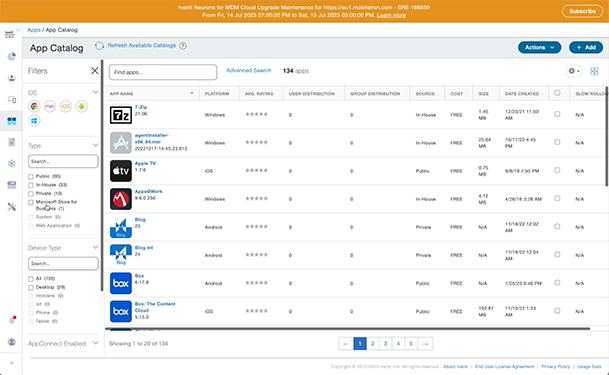Click the Filters panel vertical scrollbar

tap(102, 175)
